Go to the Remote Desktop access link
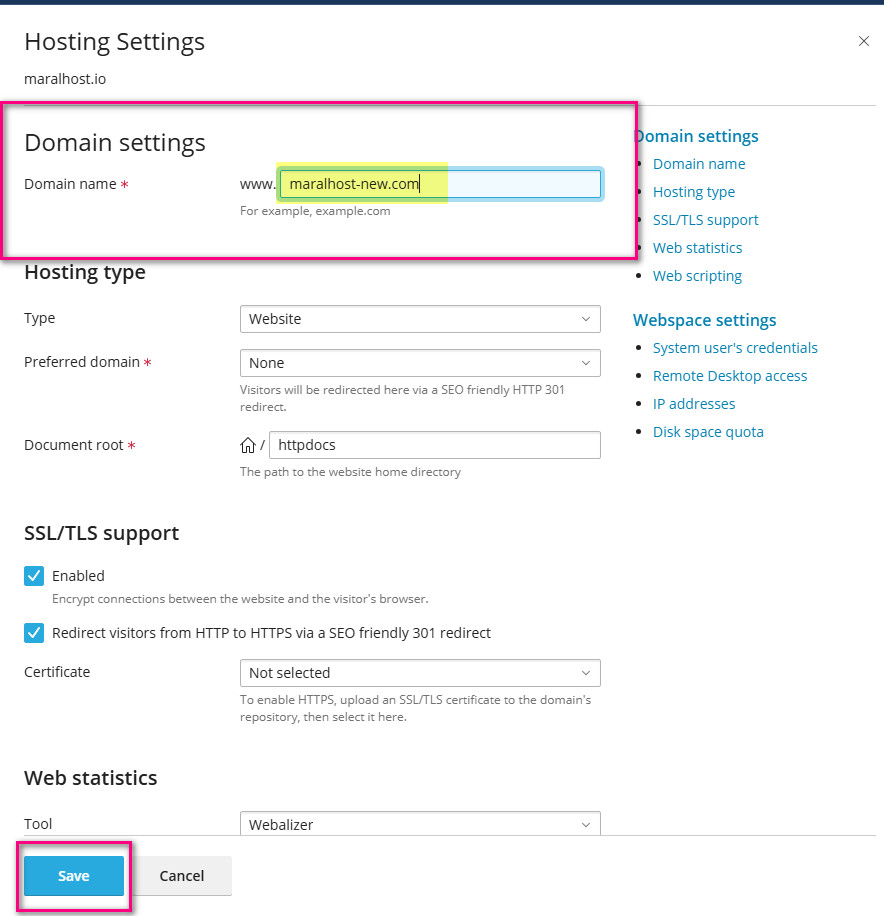Viewport: 884px width, 916px height. click(730, 376)
